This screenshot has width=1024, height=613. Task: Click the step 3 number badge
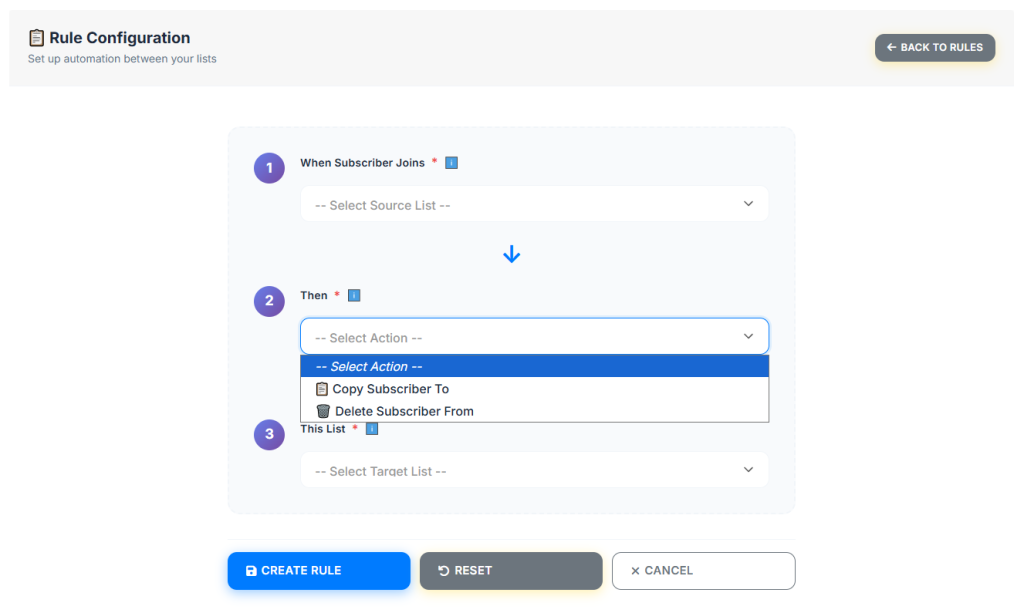(269, 434)
